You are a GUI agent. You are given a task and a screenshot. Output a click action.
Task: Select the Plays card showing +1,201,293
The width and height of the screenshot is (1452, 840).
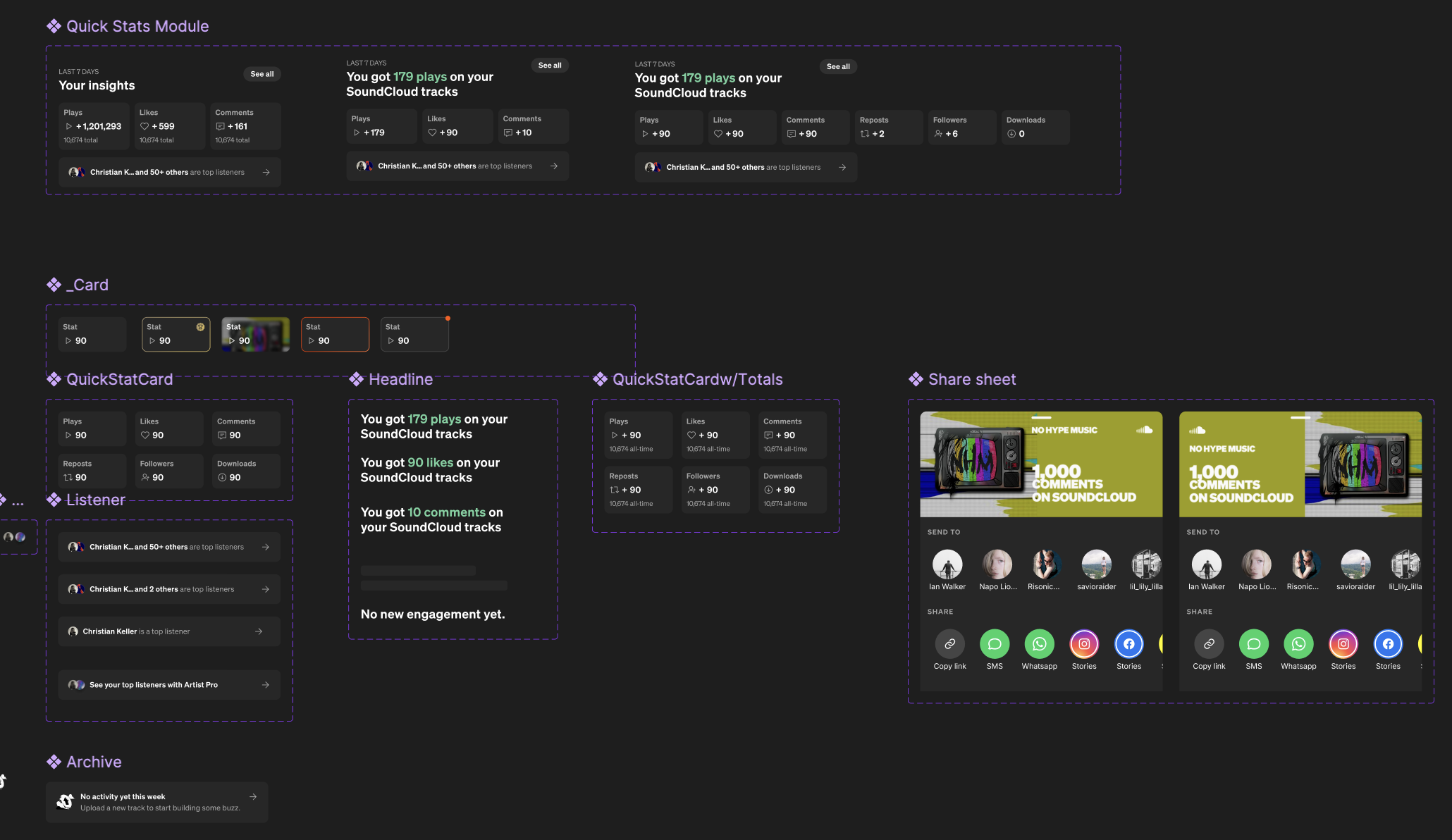coord(94,126)
